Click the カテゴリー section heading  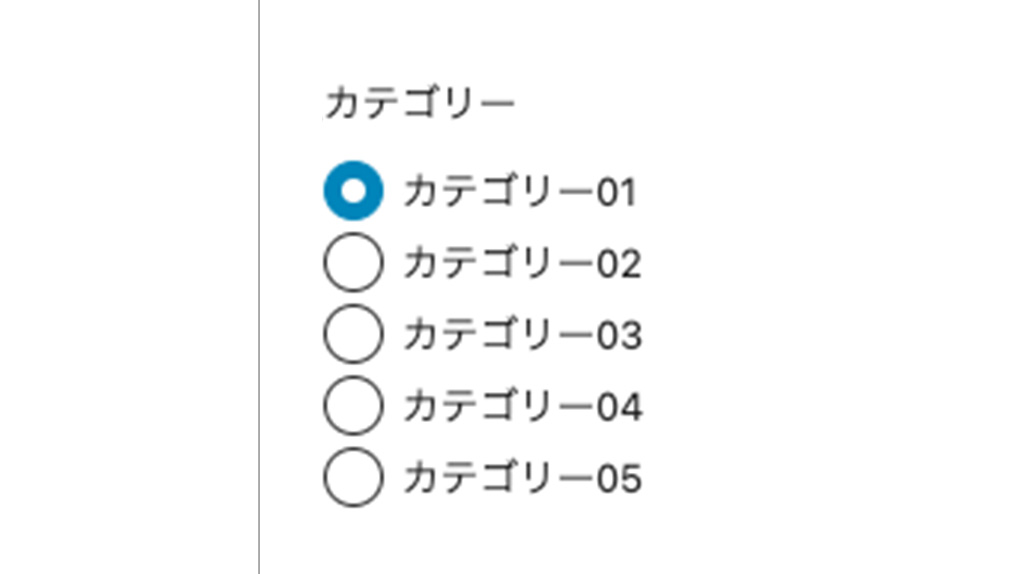pos(420,103)
